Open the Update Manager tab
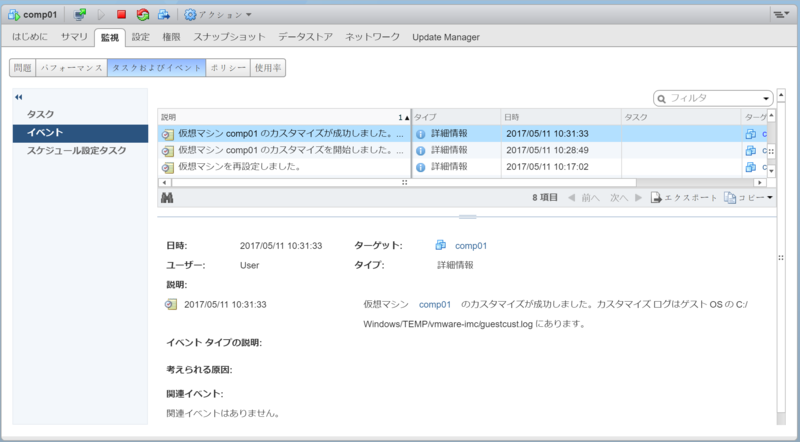 [446, 37]
